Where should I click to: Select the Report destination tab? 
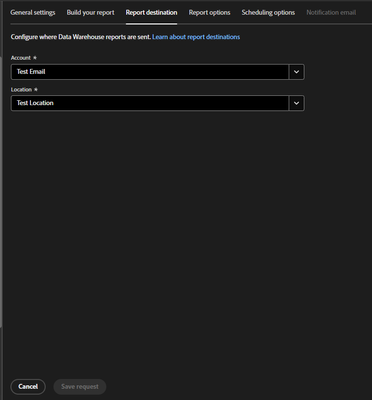151,13
